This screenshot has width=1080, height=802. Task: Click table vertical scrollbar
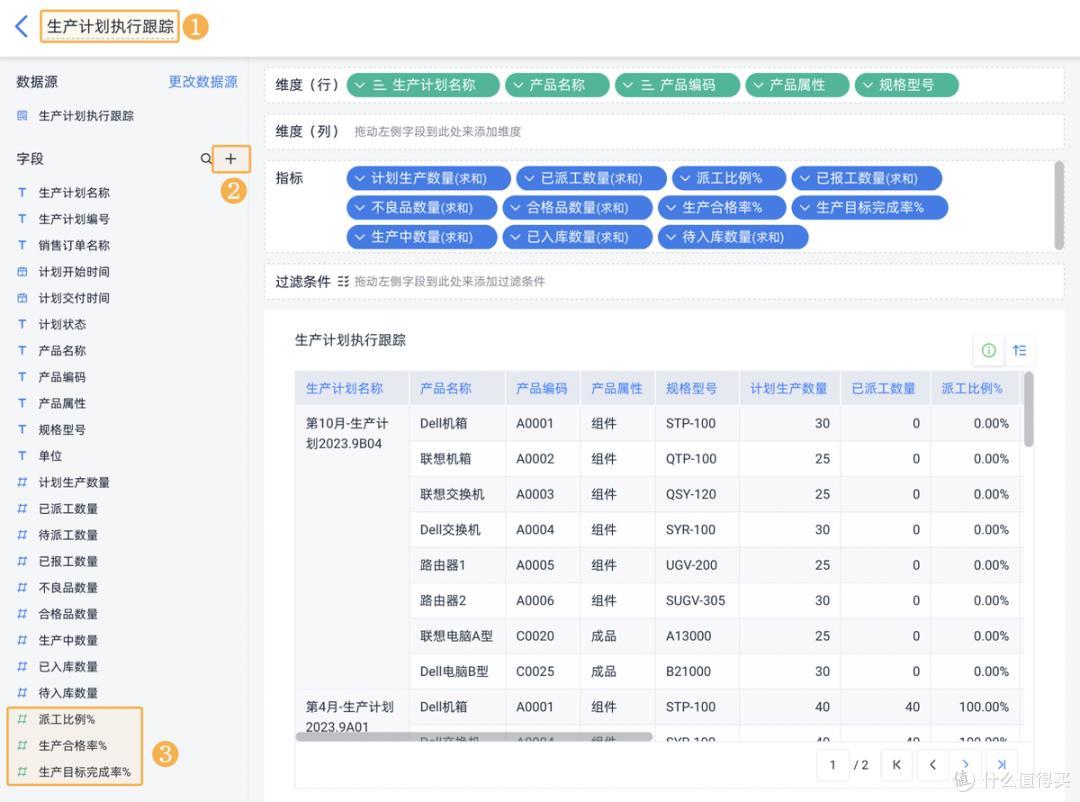[1028, 410]
